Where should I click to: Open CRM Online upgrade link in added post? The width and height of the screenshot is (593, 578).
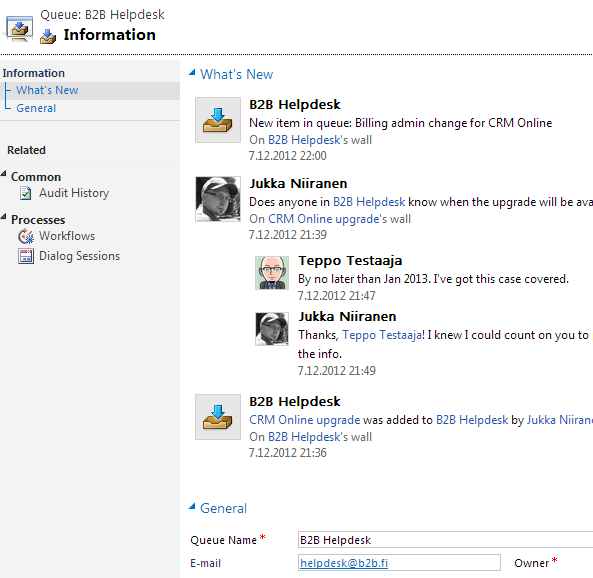pos(304,420)
